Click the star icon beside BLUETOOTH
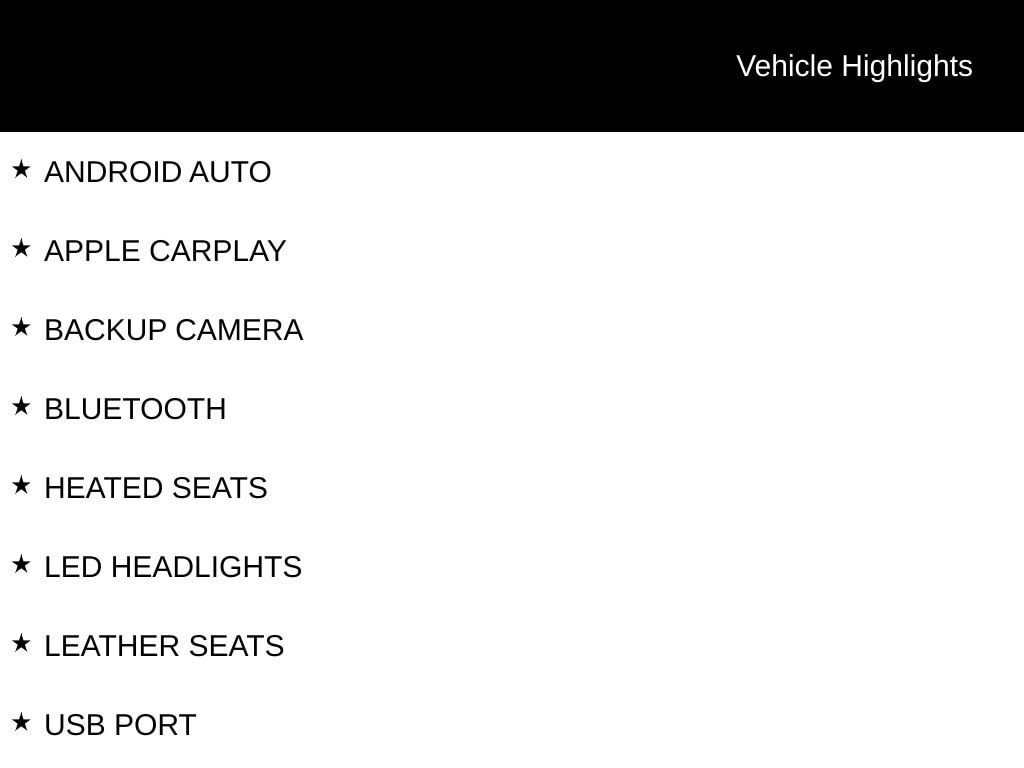 coord(21,406)
